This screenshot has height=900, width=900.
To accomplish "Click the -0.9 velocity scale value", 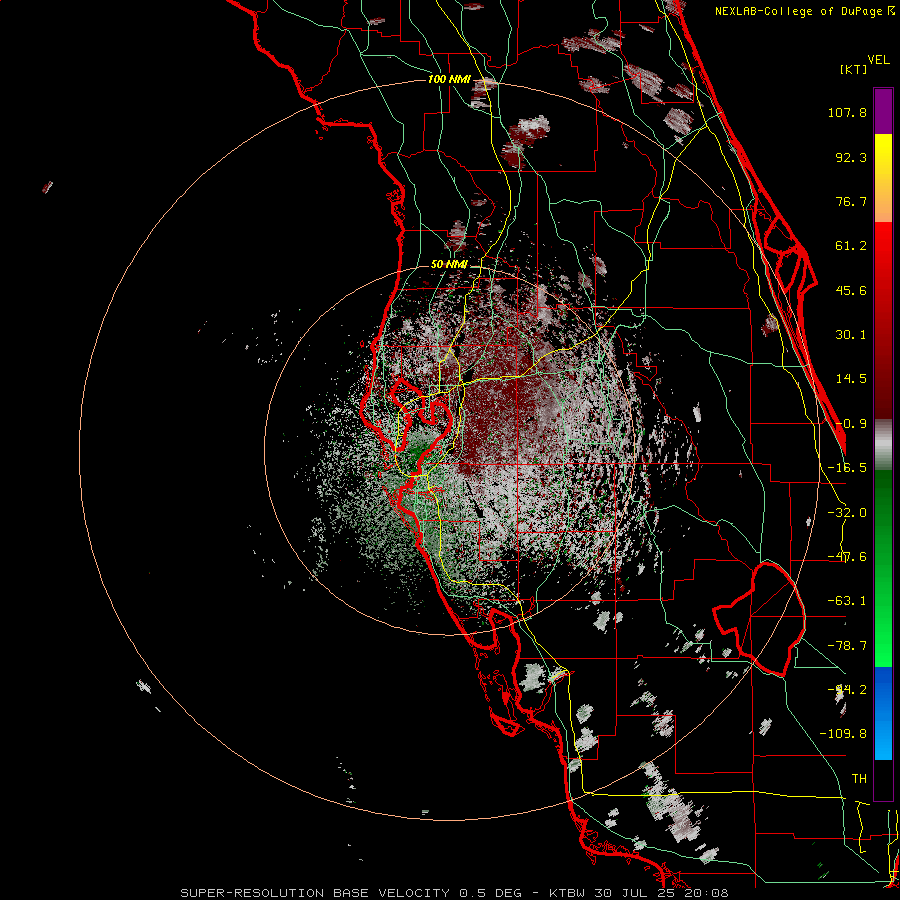I will 851,424.
